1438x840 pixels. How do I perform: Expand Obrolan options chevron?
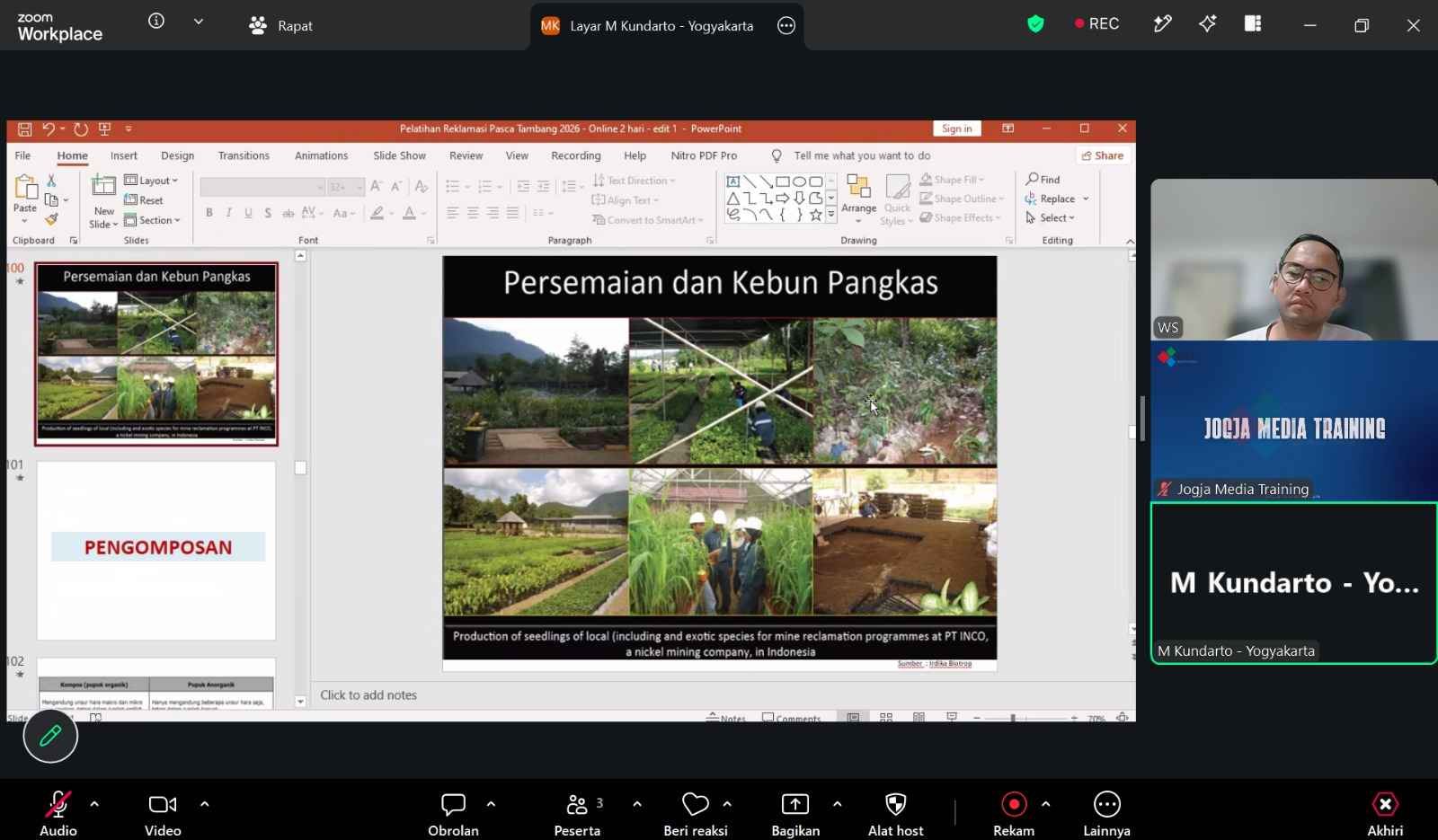click(491, 804)
